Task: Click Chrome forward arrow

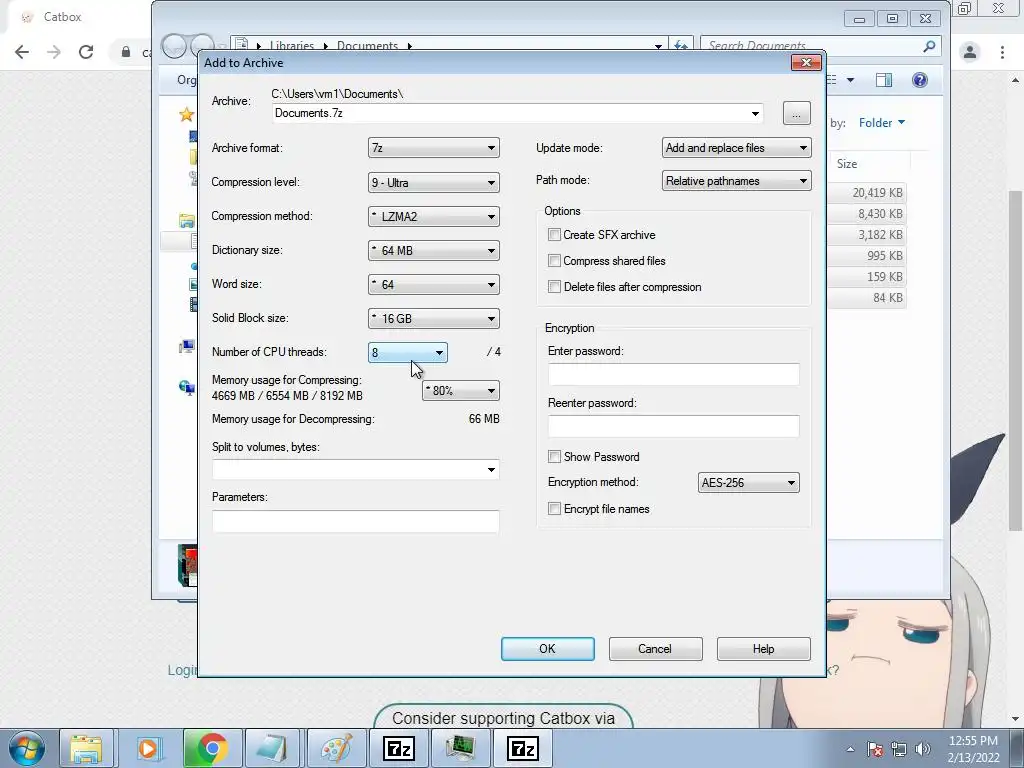Action: (54, 52)
